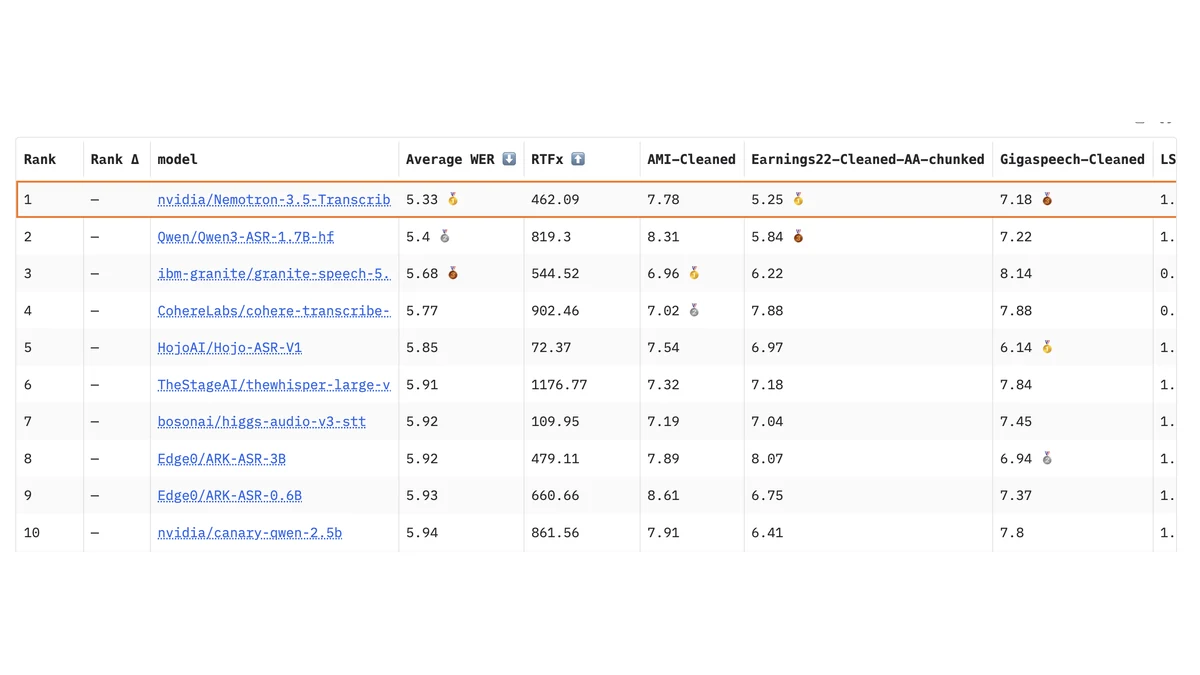This screenshot has height=675, width=1200.
Task: Select the RTFx value 902.46
Action: [555, 310]
